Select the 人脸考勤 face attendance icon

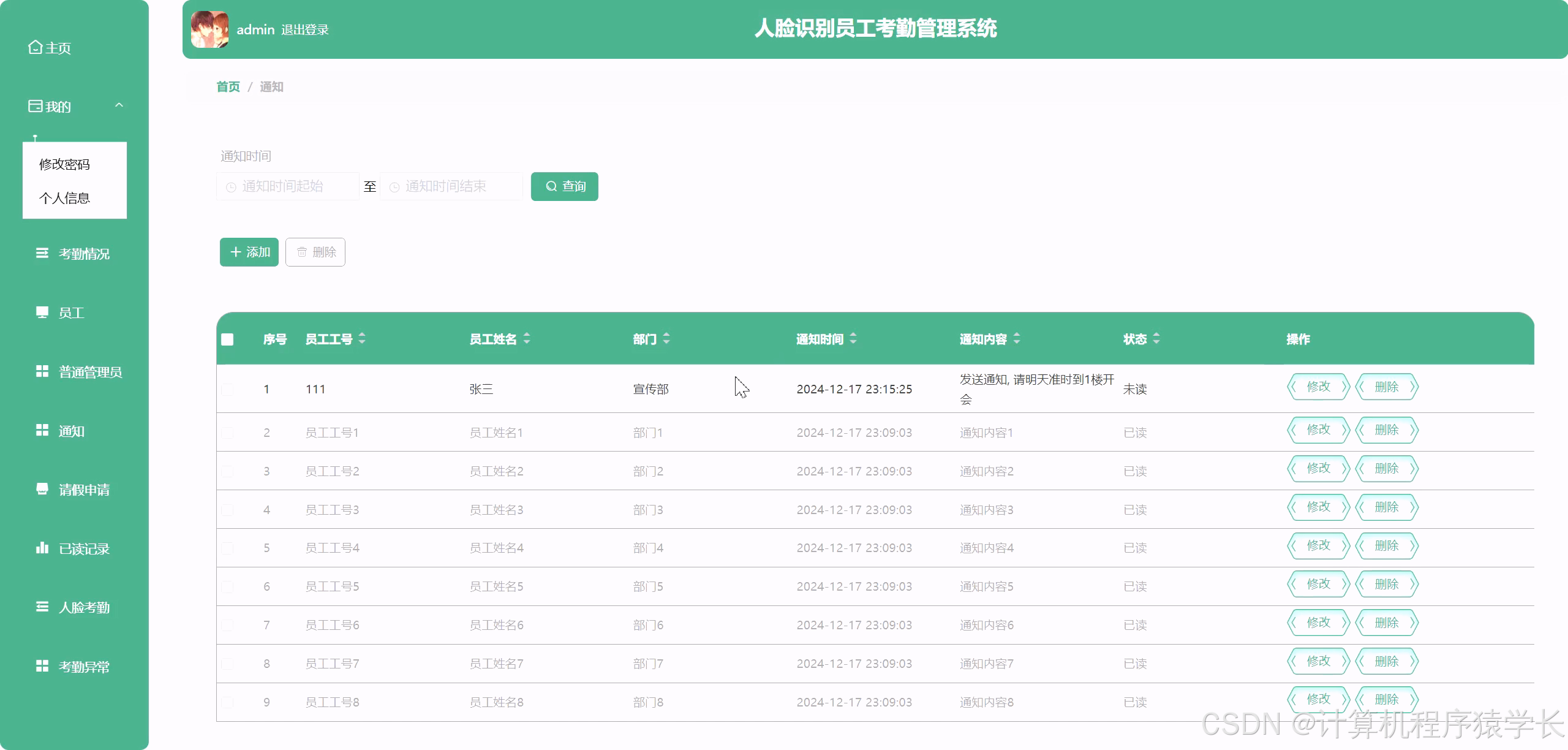pos(41,607)
